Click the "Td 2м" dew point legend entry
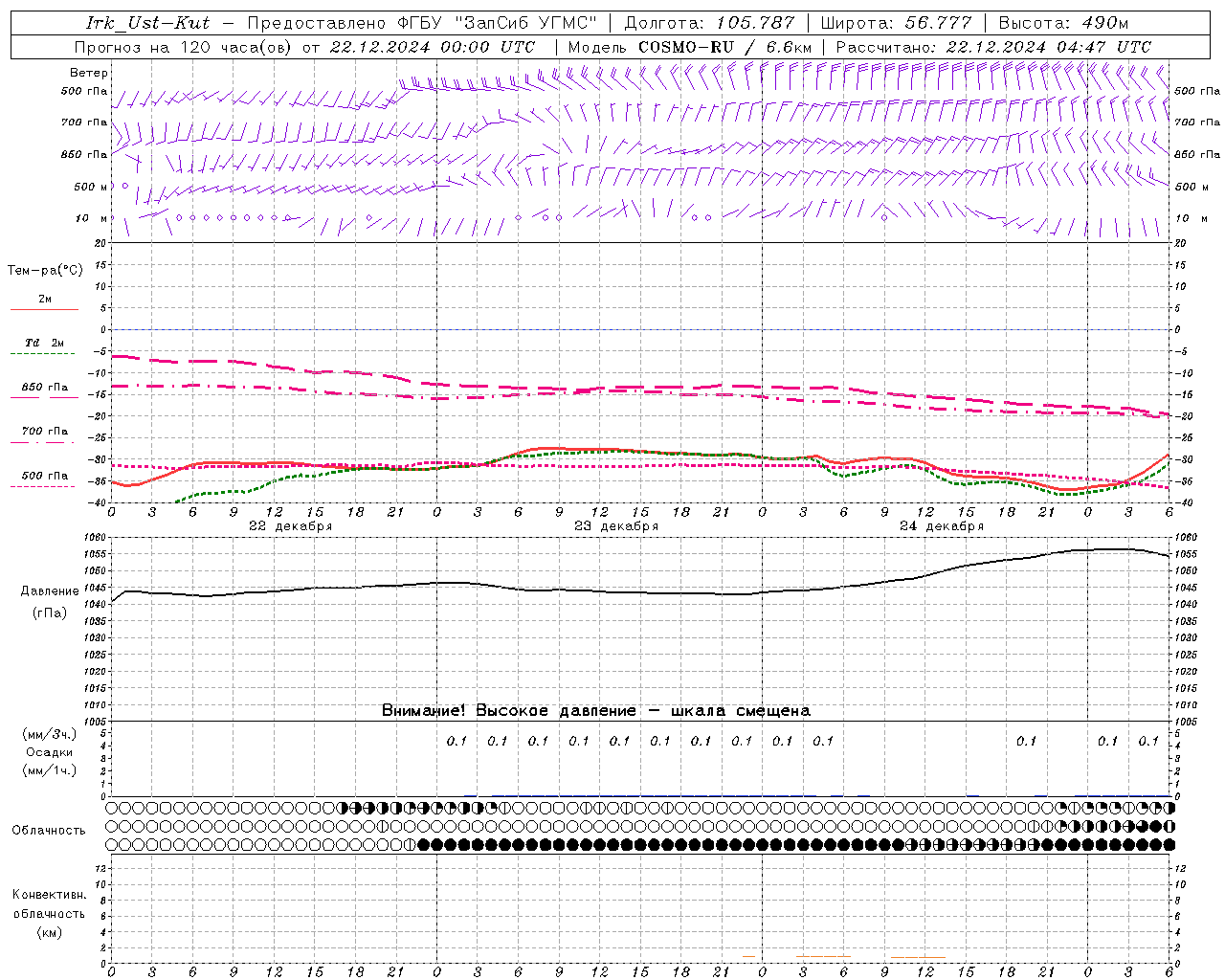This screenshot has width=1225, height=980. [44, 343]
